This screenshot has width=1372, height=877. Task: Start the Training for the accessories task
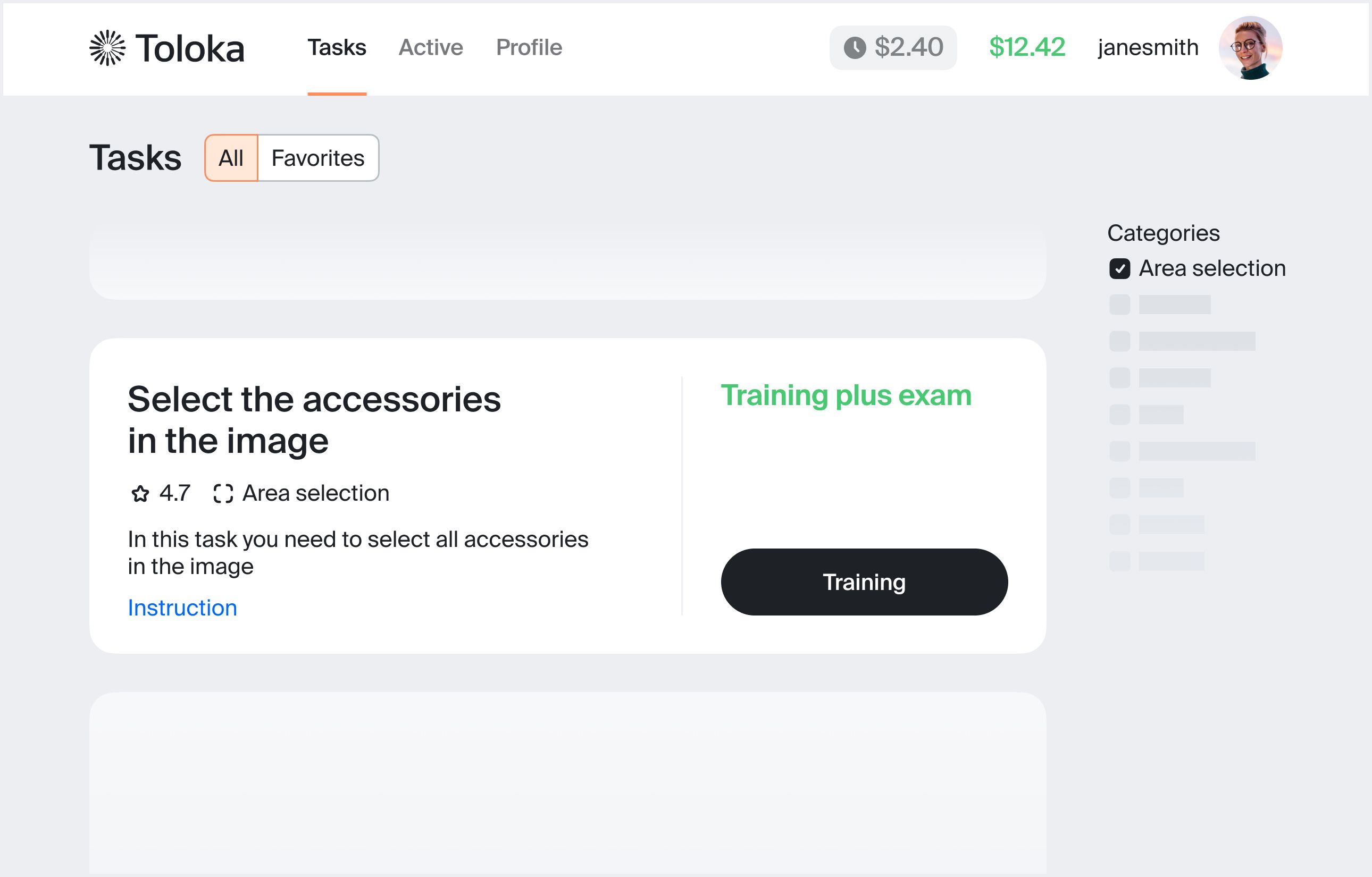point(864,581)
